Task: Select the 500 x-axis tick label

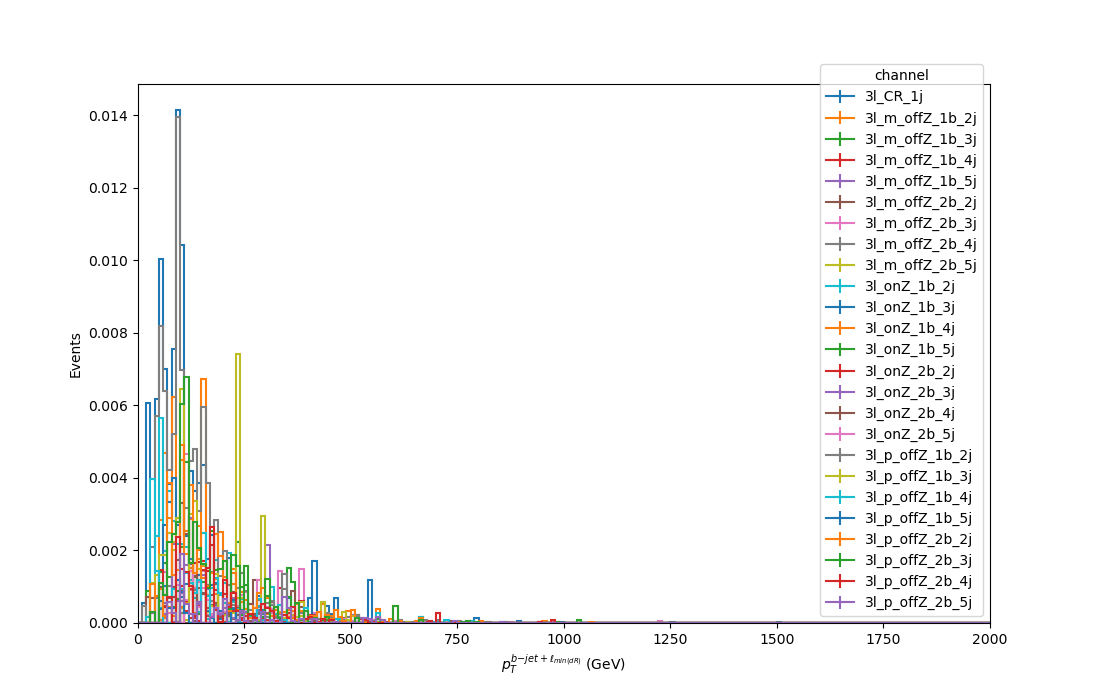Action: coord(351,640)
